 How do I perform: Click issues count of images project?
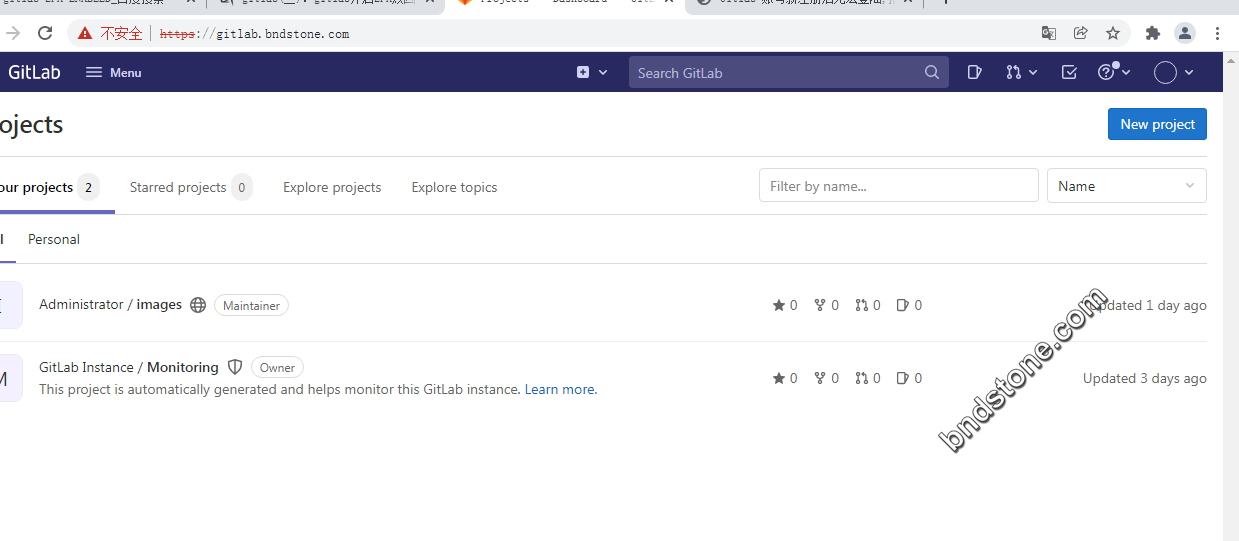[x=909, y=305]
